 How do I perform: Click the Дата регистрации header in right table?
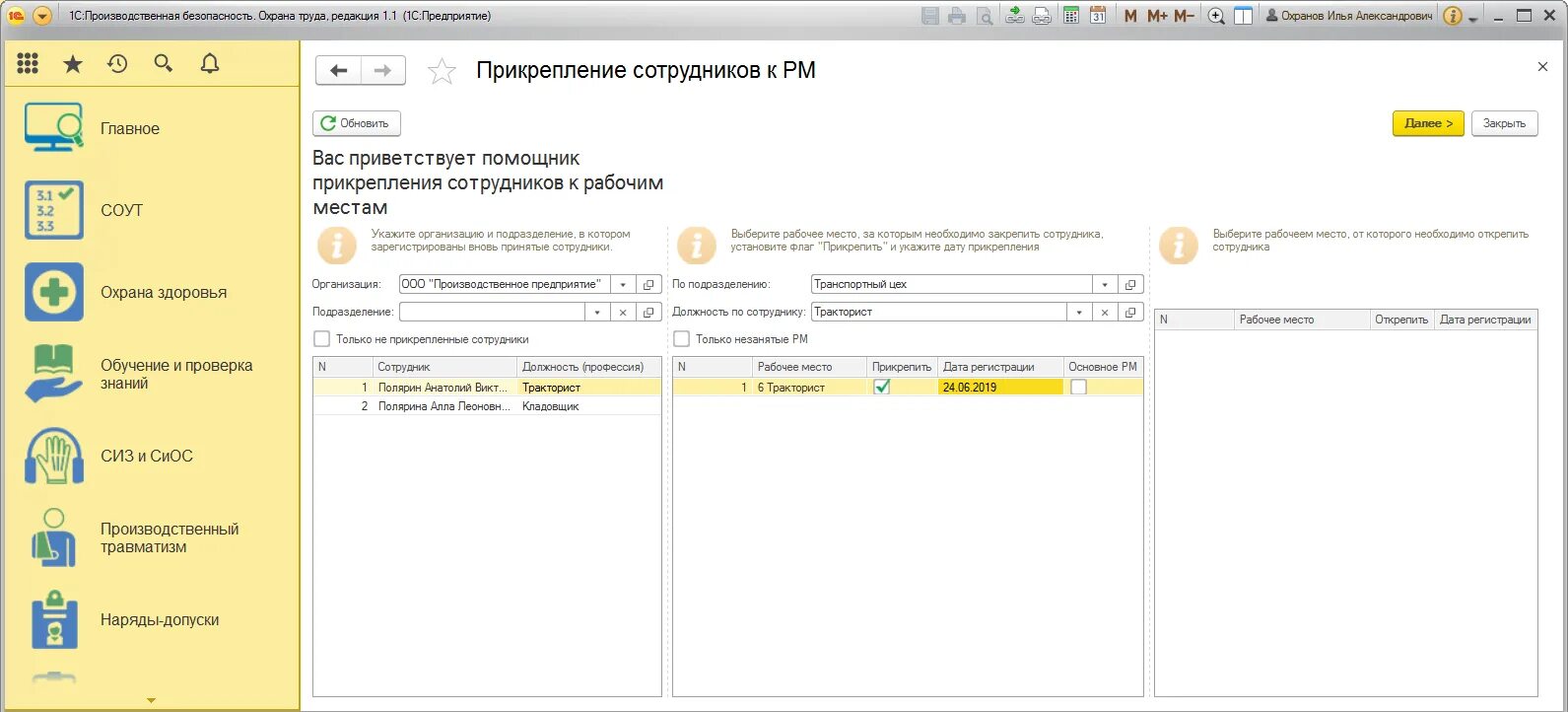coord(1486,320)
